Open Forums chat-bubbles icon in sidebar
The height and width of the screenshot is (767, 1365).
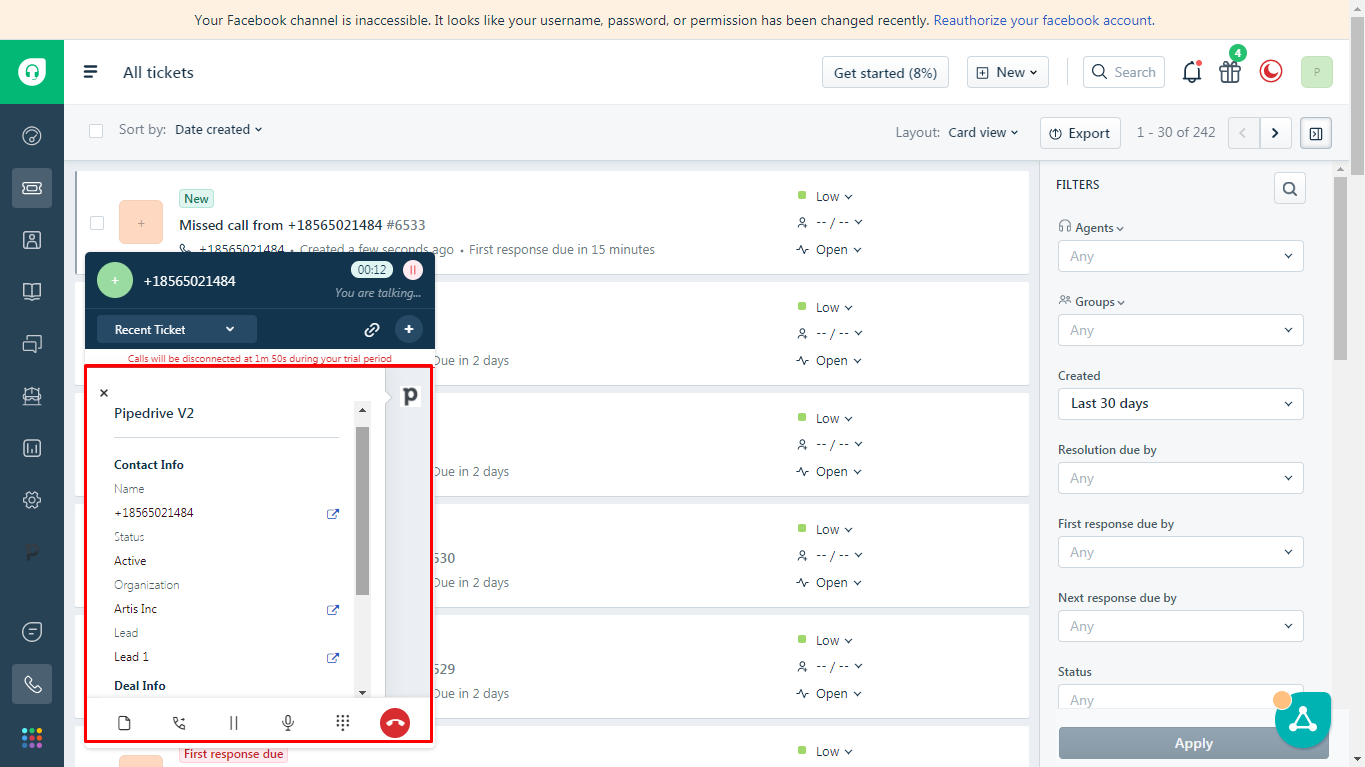pos(32,344)
